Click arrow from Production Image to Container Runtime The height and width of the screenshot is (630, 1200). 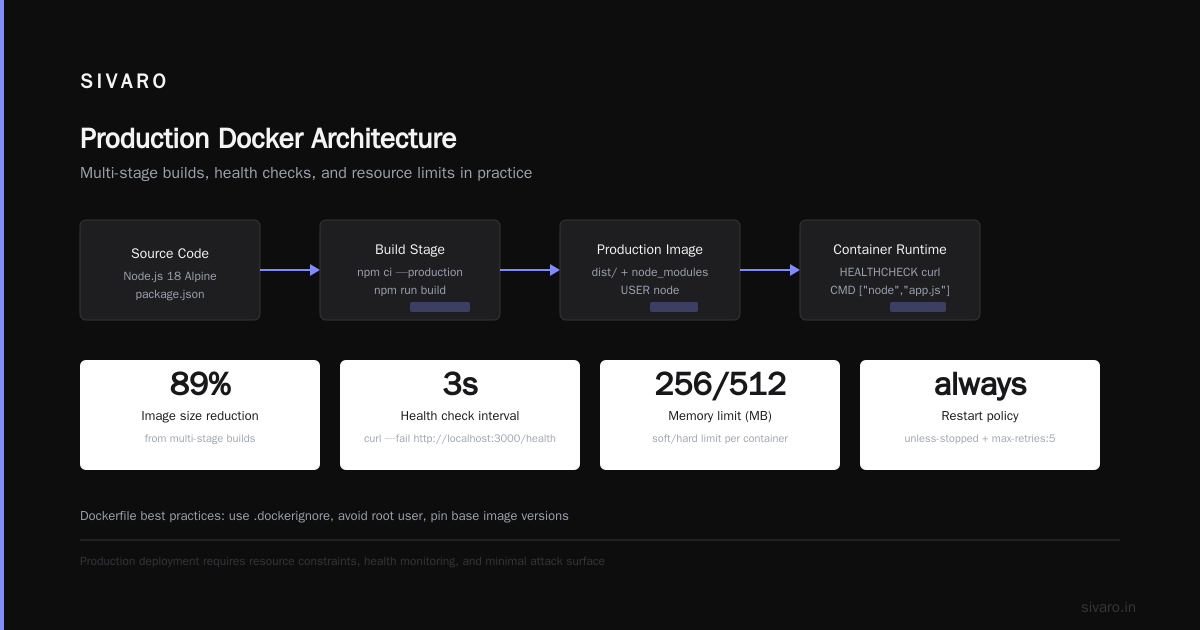tap(770, 270)
